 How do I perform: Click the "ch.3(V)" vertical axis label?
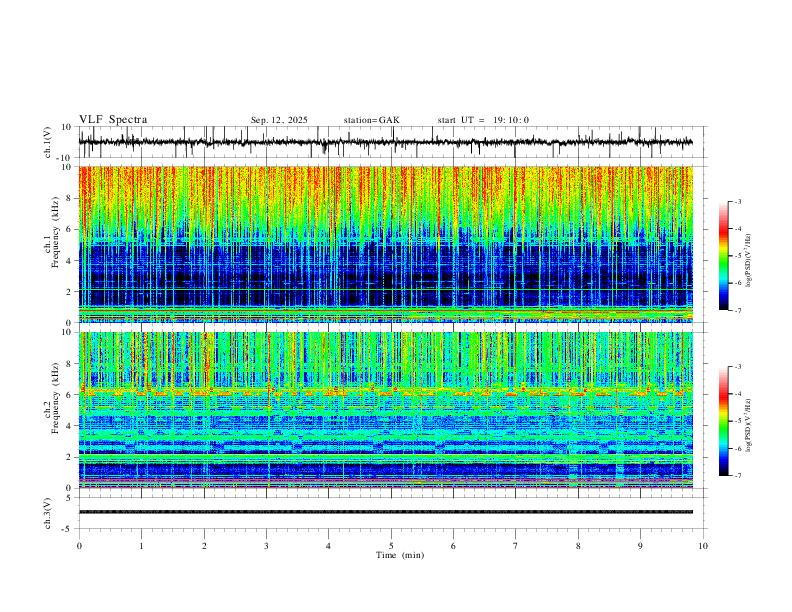tap(48, 513)
